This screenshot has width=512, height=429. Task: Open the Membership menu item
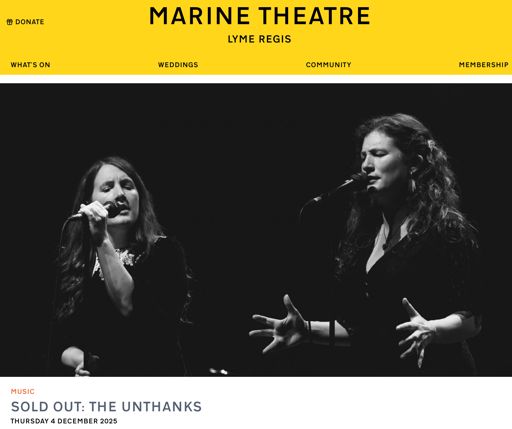coord(484,65)
